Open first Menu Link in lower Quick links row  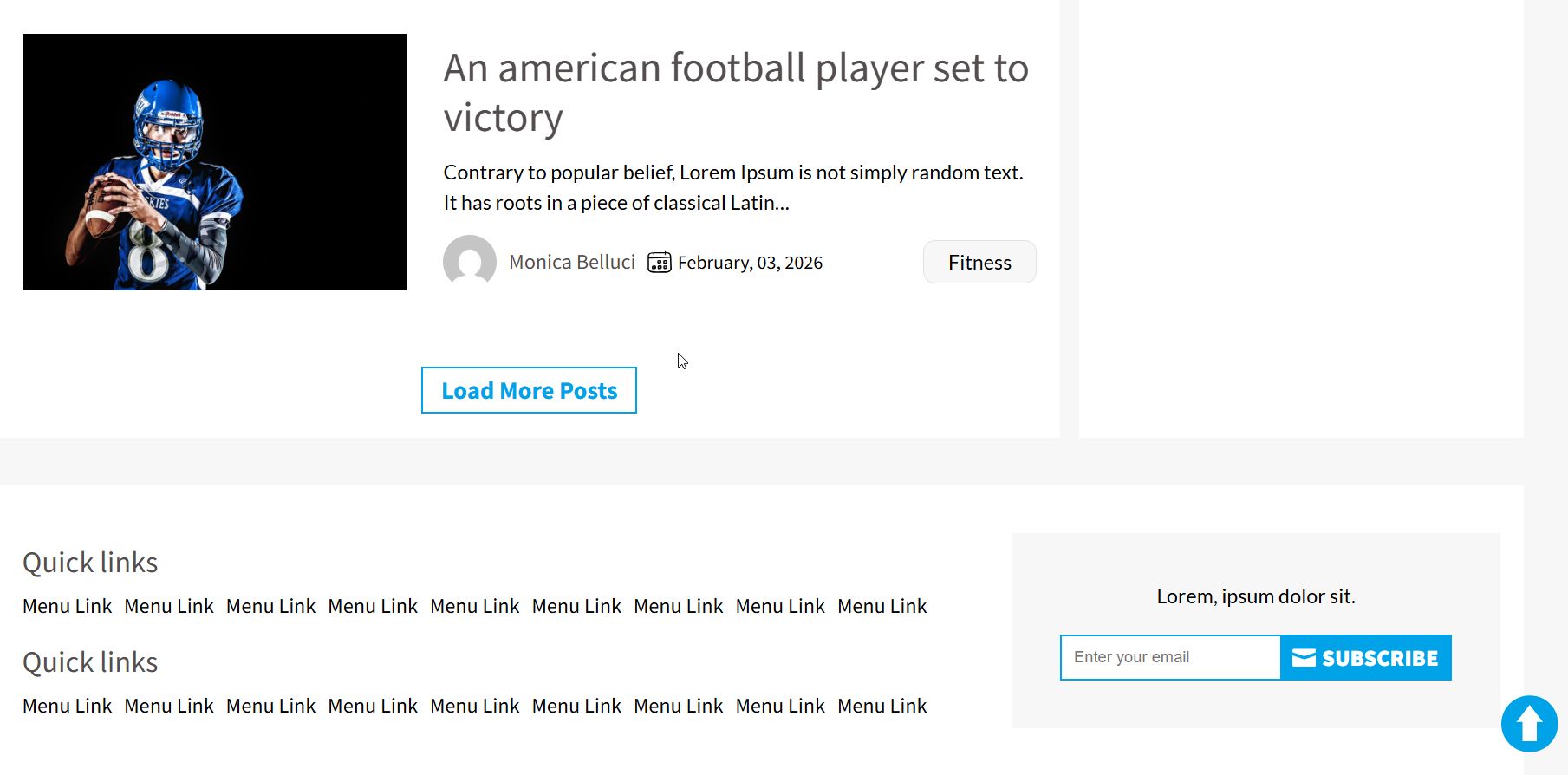tap(68, 706)
